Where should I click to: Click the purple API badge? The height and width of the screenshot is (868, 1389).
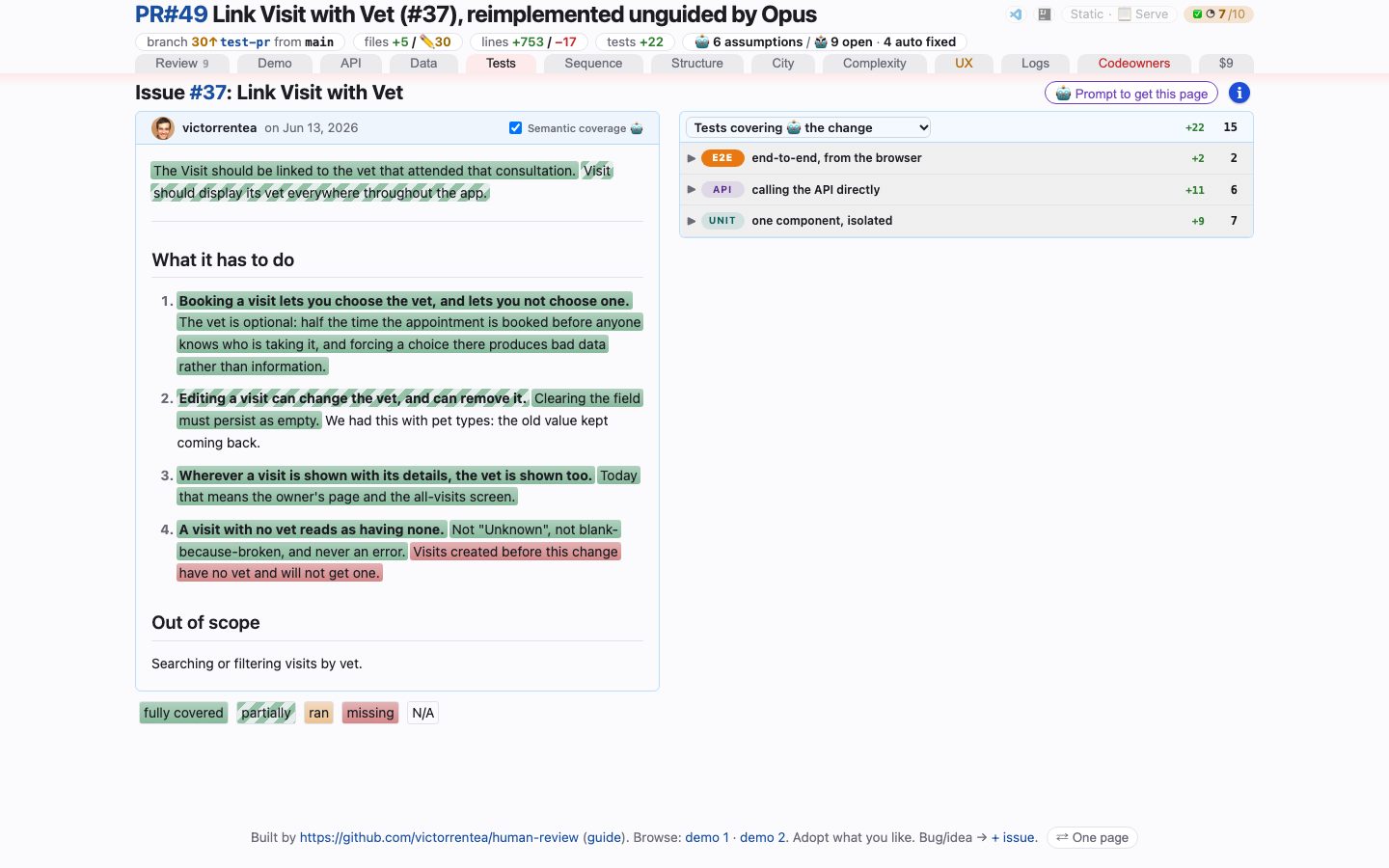722,190
